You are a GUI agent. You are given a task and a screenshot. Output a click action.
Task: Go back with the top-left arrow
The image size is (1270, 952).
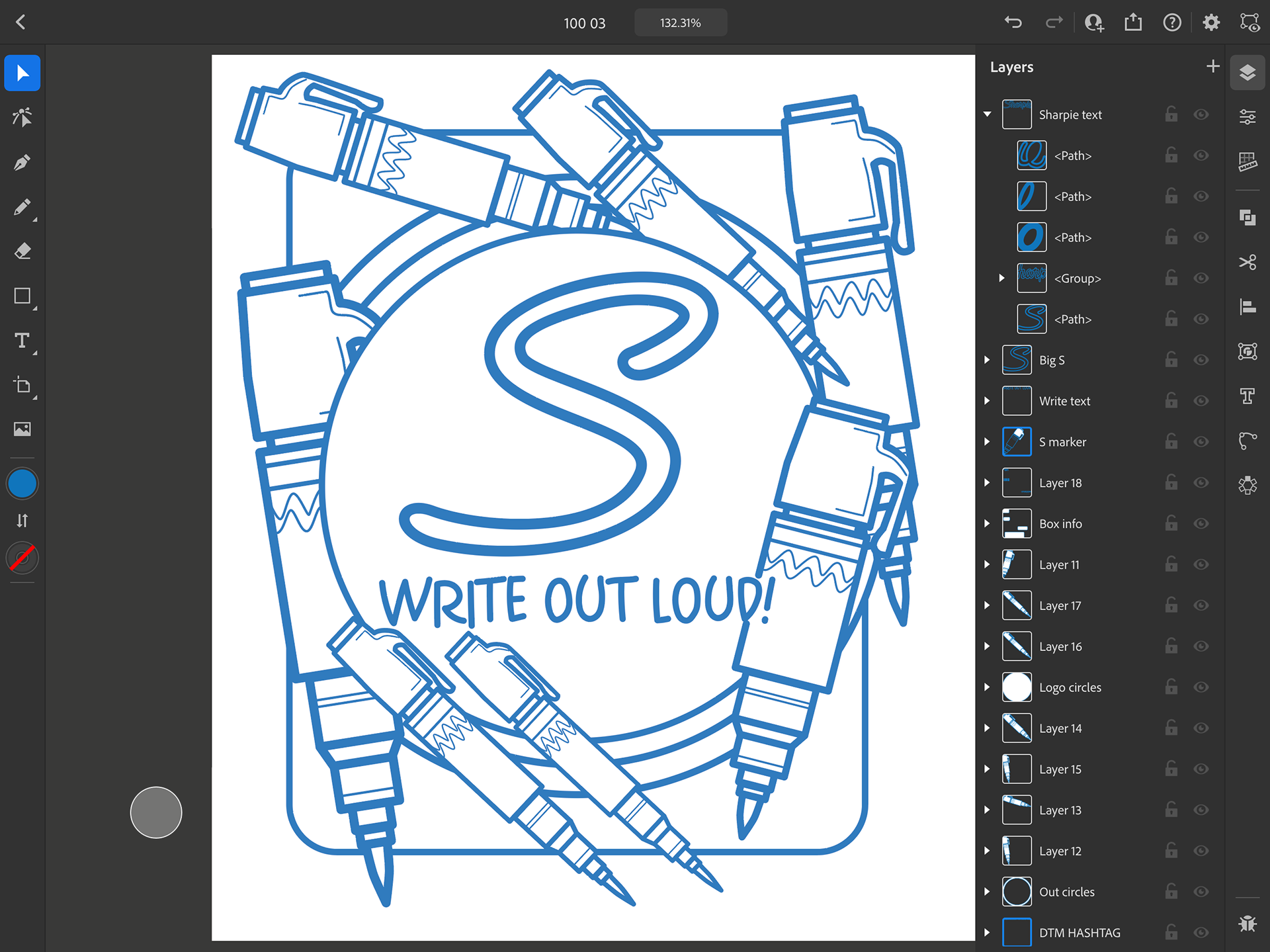tap(21, 22)
